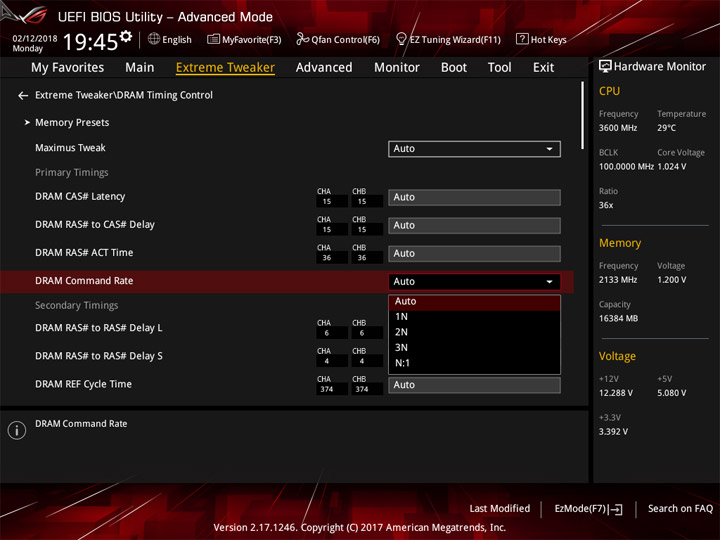This screenshot has height=540, width=720.
Task: Click the info icon at bottom left
Action: click(x=17, y=430)
